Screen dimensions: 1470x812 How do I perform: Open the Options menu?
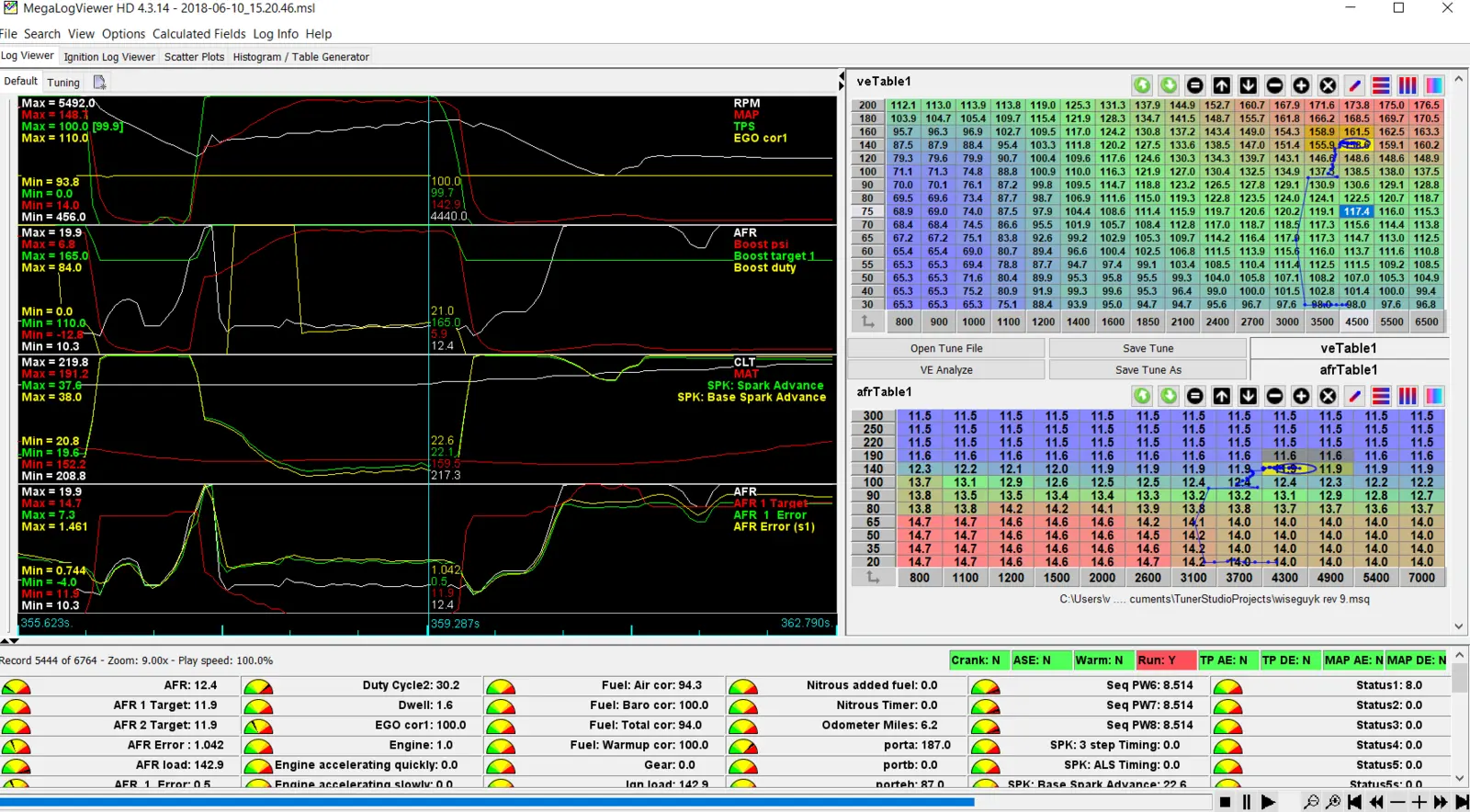123,34
